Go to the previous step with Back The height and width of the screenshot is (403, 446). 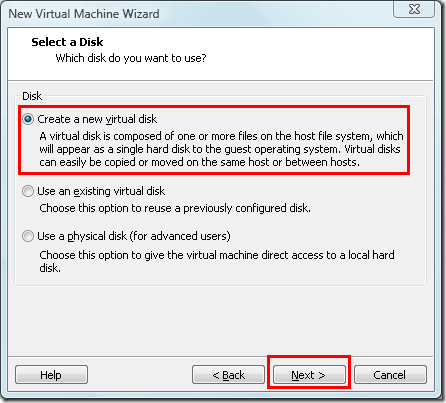coord(228,375)
